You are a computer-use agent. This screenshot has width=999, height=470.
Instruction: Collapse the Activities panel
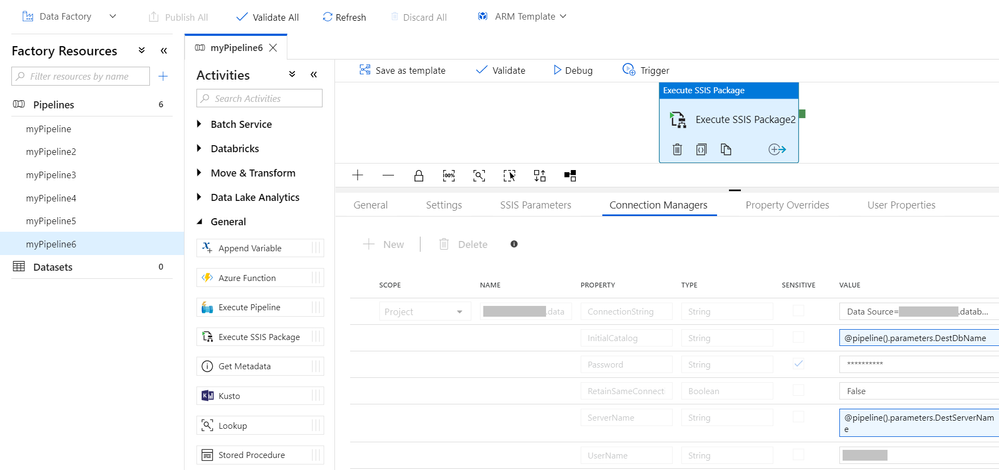313,75
